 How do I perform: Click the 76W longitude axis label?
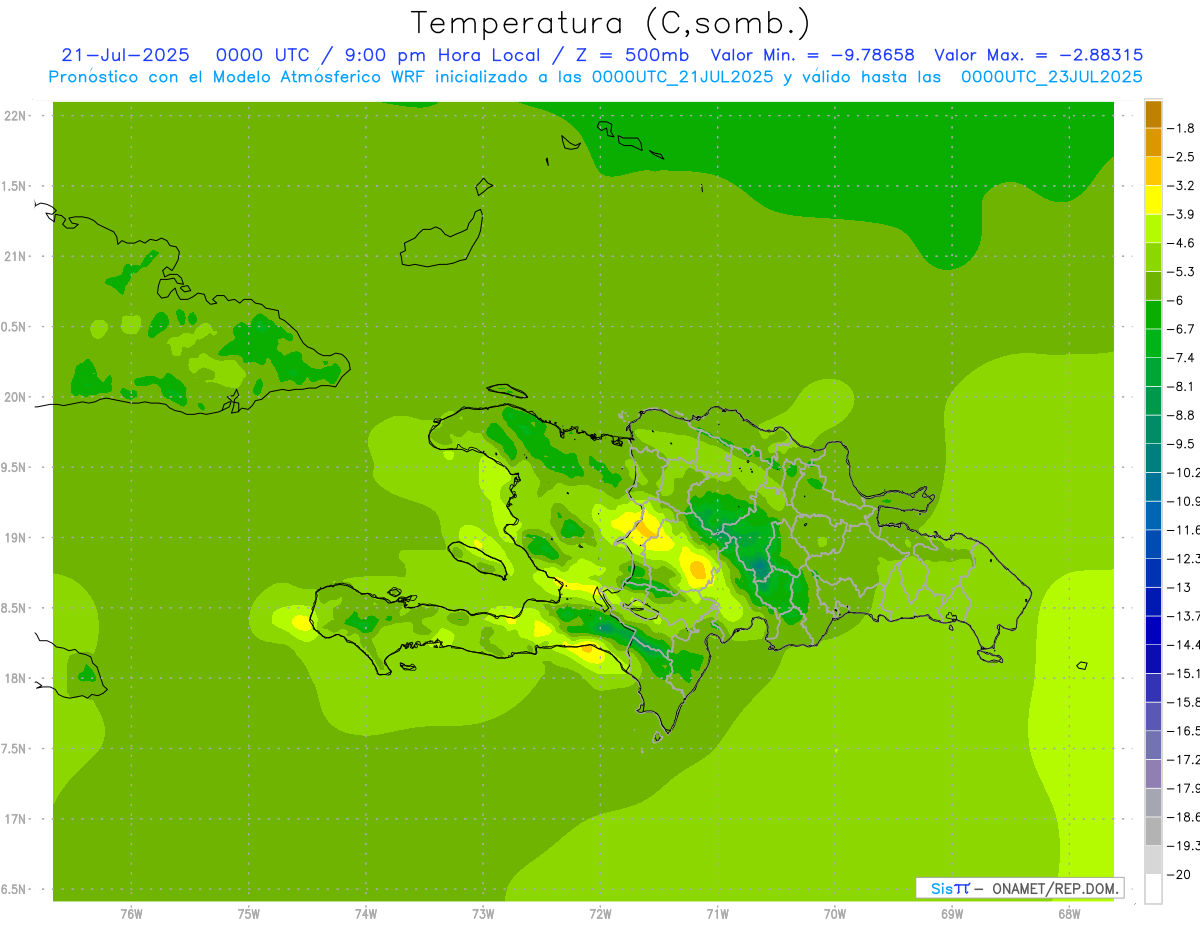coord(131,914)
